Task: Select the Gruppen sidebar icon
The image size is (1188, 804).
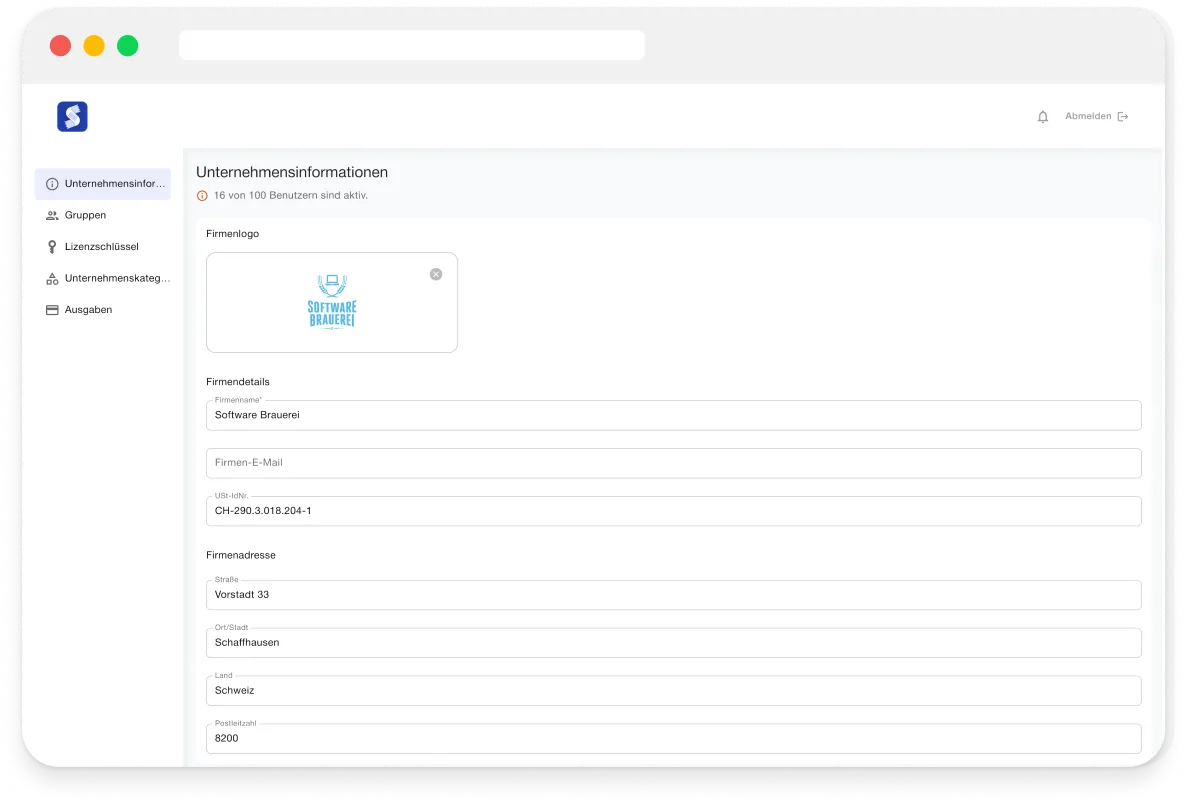Action: [x=52, y=215]
